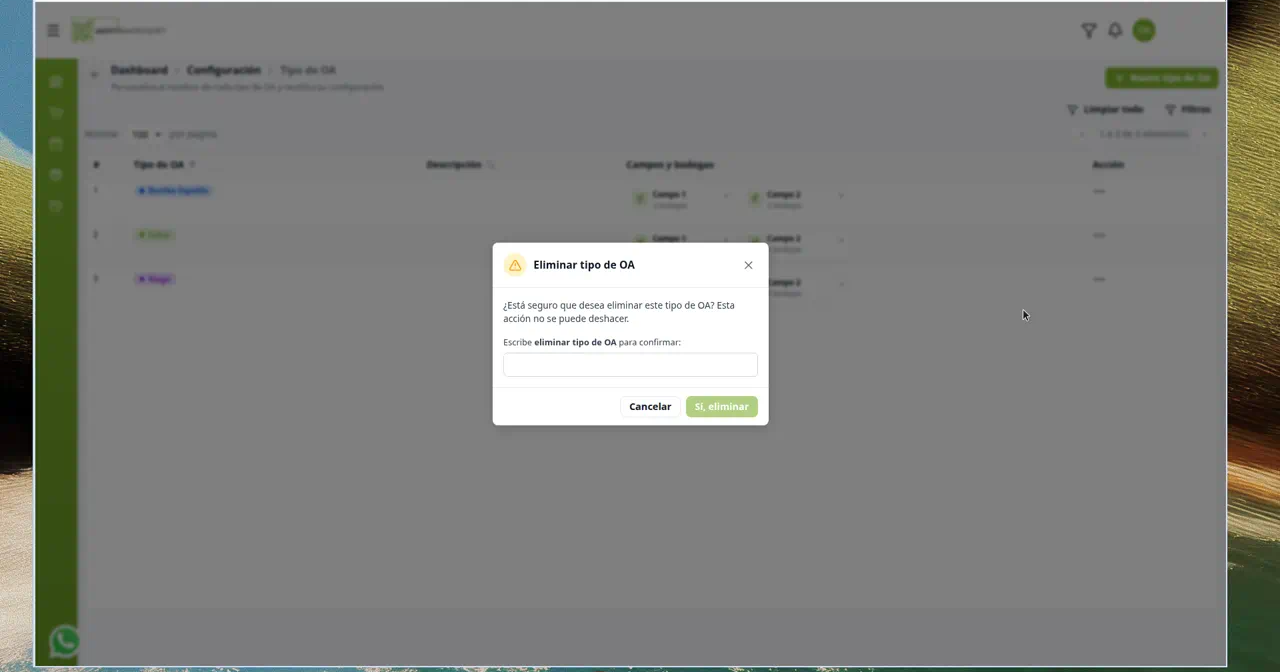Click the app logo in the header

click(x=119, y=31)
